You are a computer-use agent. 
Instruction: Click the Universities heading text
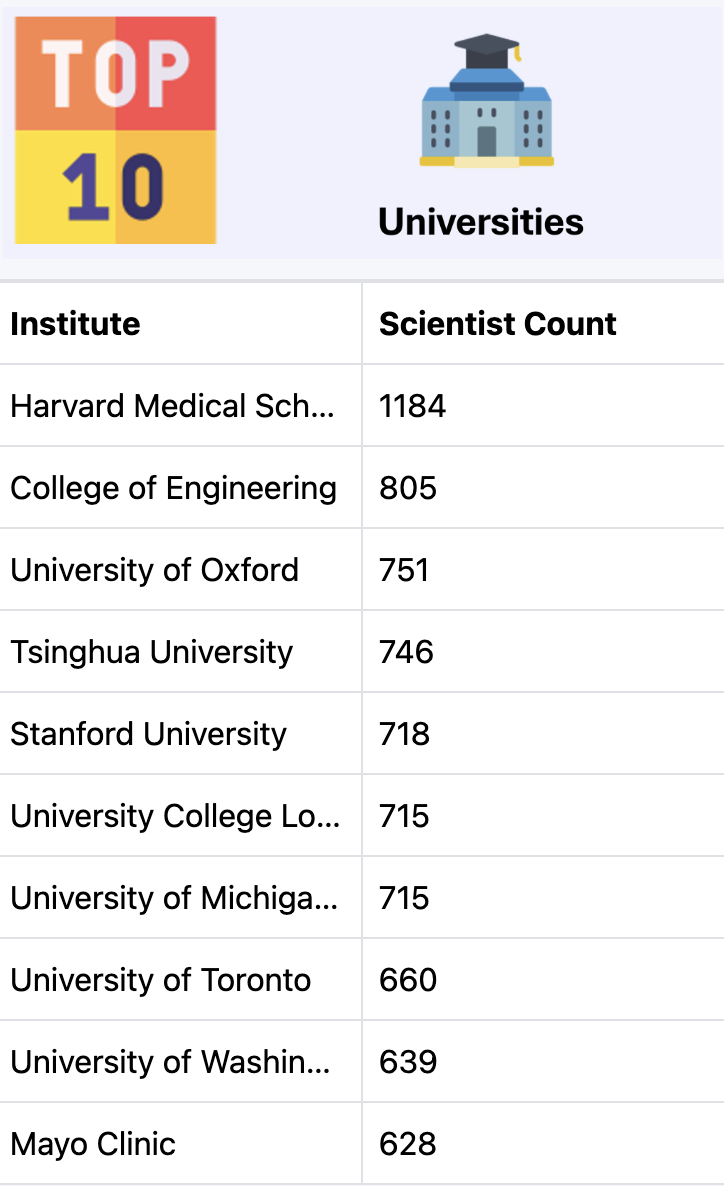tap(480, 222)
